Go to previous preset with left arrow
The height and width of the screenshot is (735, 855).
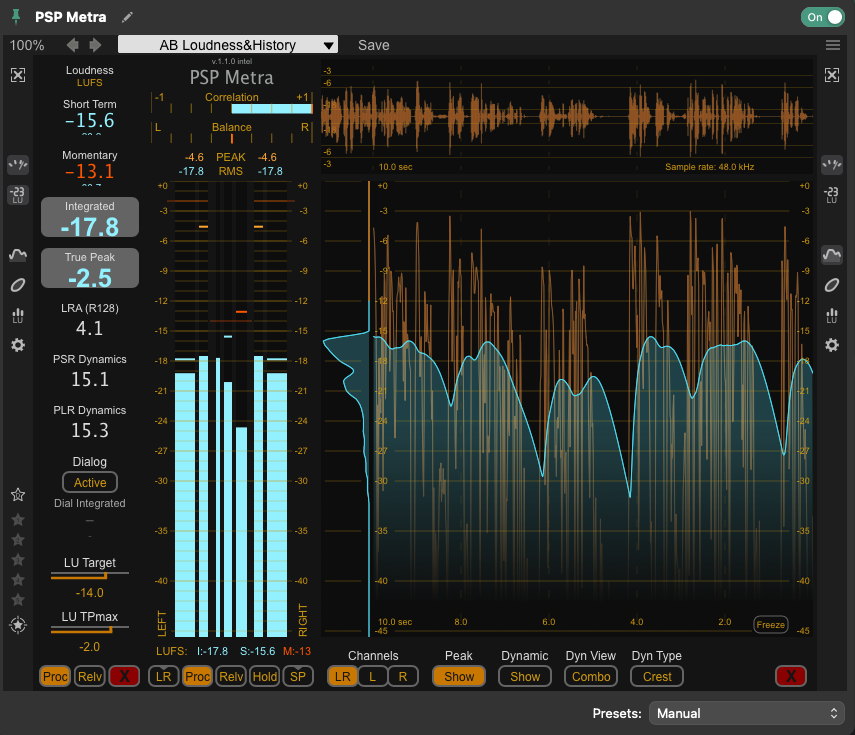73,45
